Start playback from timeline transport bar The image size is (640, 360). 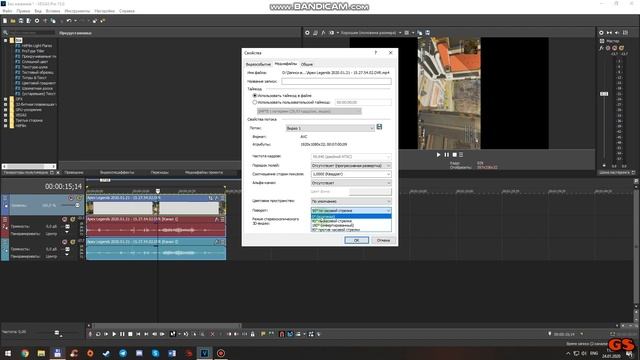114,334
